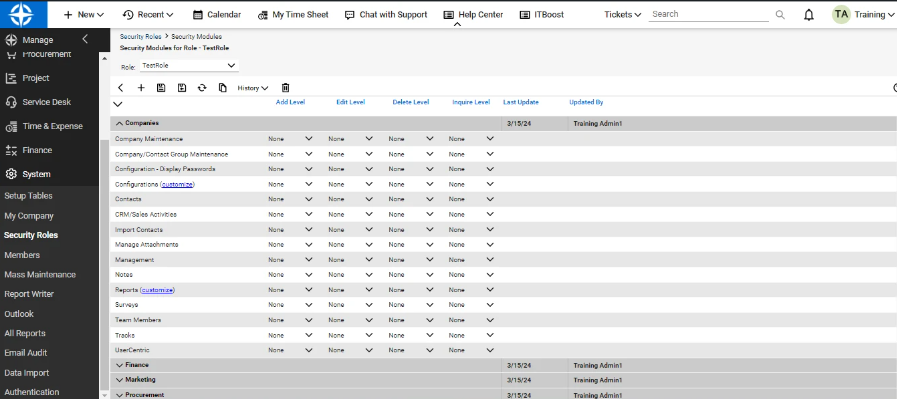
Task: Click the Refresh arrows icon
Action: click(202, 88)
